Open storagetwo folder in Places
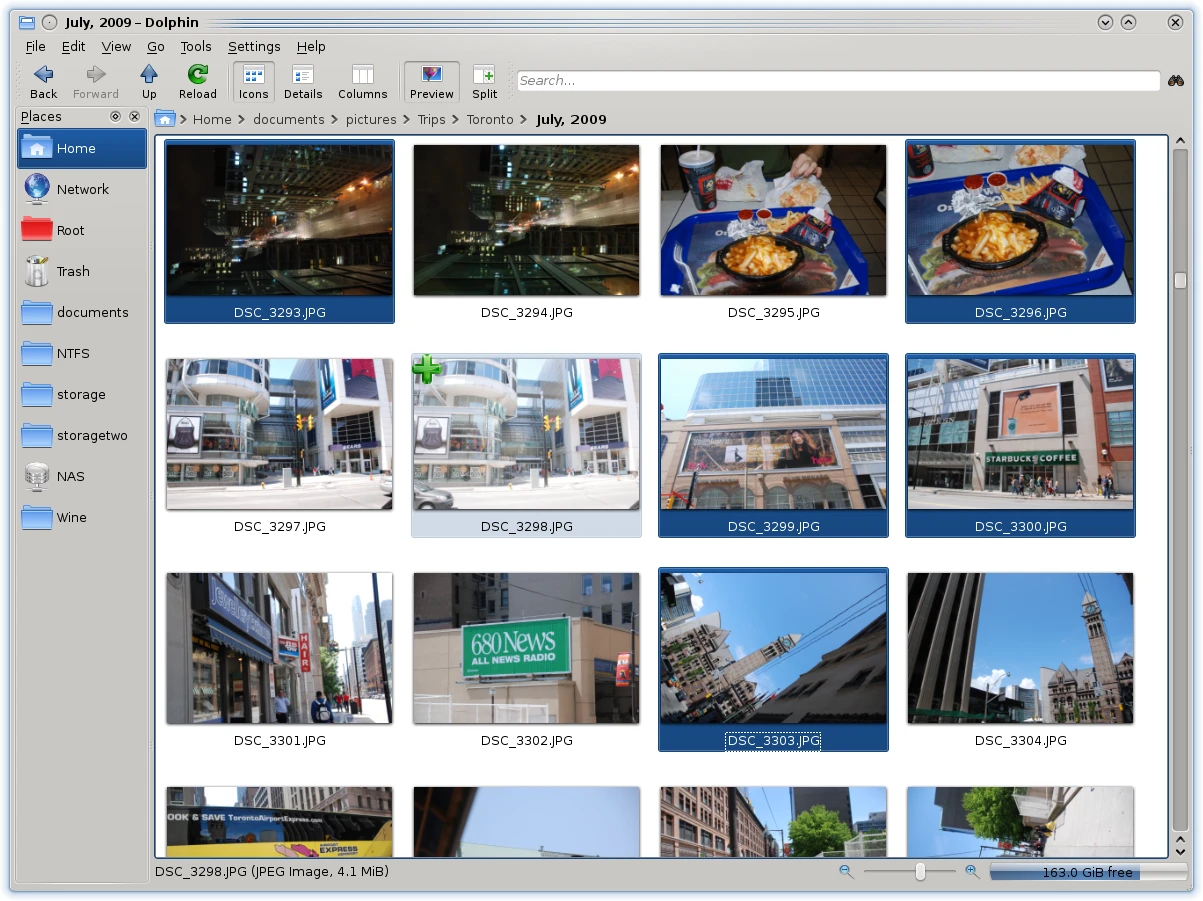Image resolution: width=1203 pixels, height=901 pixels. tap(82, 435)
